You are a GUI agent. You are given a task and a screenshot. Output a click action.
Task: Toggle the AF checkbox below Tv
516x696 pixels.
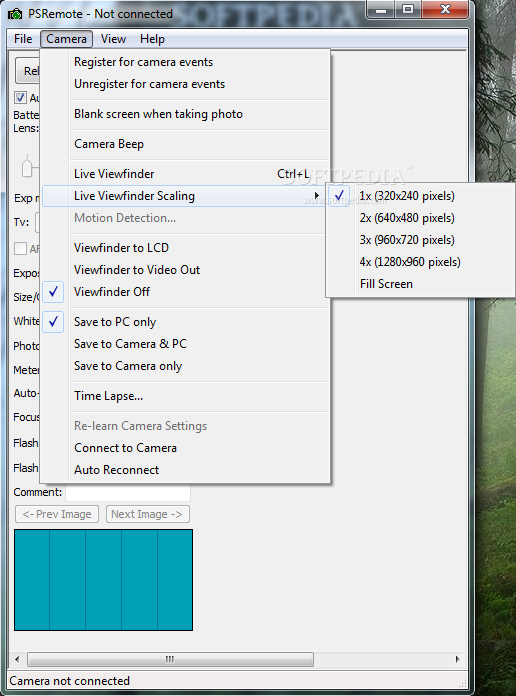[20, 249]
